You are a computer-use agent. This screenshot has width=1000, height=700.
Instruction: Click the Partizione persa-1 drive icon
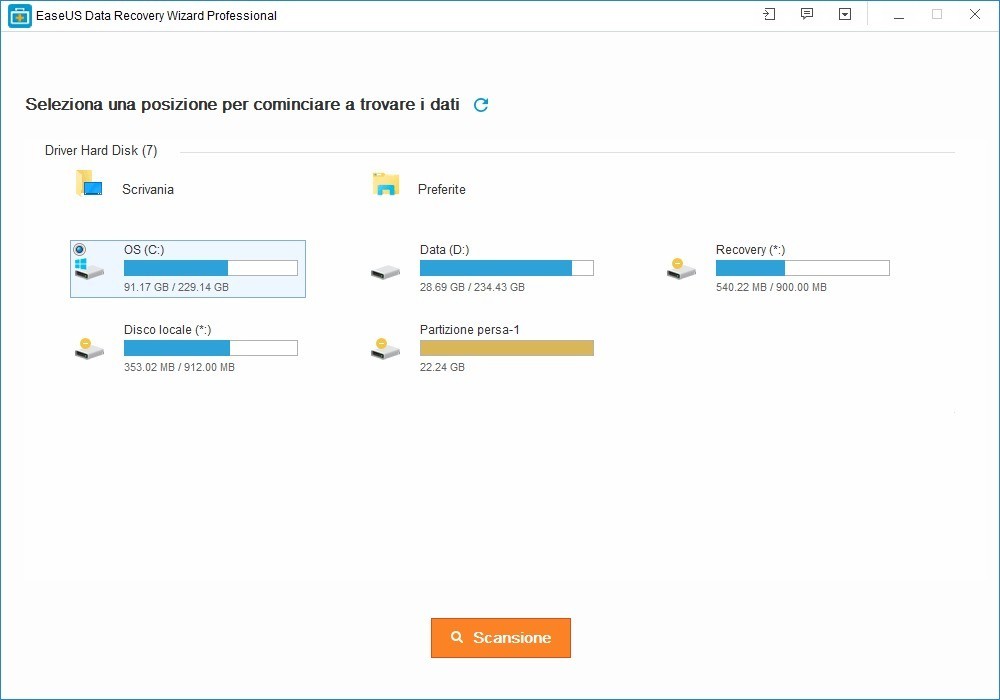click(385, 348)
